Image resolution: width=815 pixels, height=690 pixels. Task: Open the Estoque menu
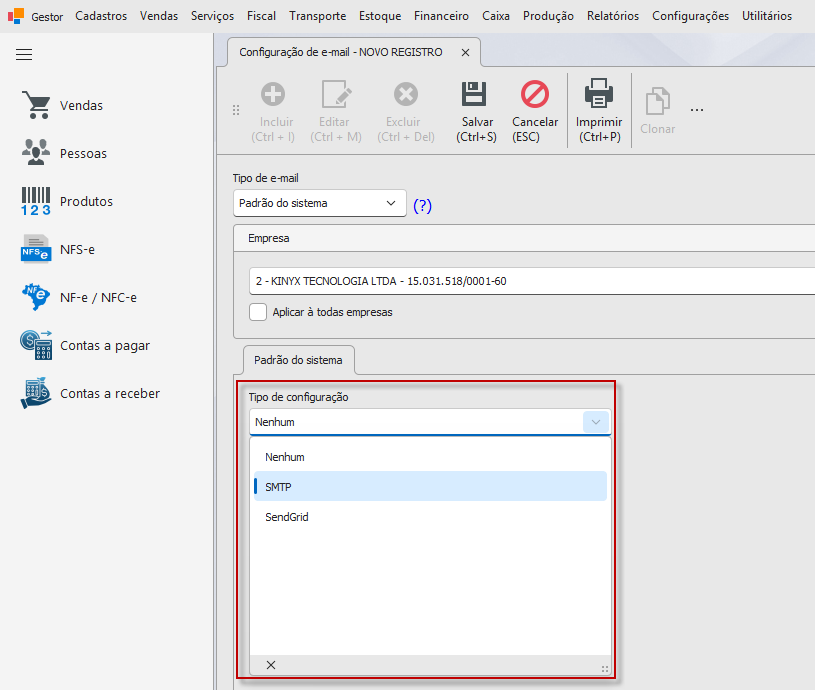(x=380, y=16)
